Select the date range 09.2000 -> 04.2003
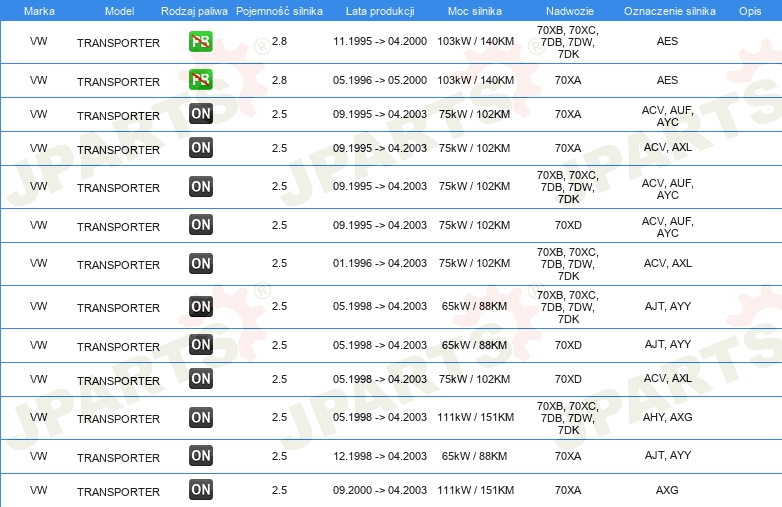This screenshot has height=507, width=782. pos(380,490)
